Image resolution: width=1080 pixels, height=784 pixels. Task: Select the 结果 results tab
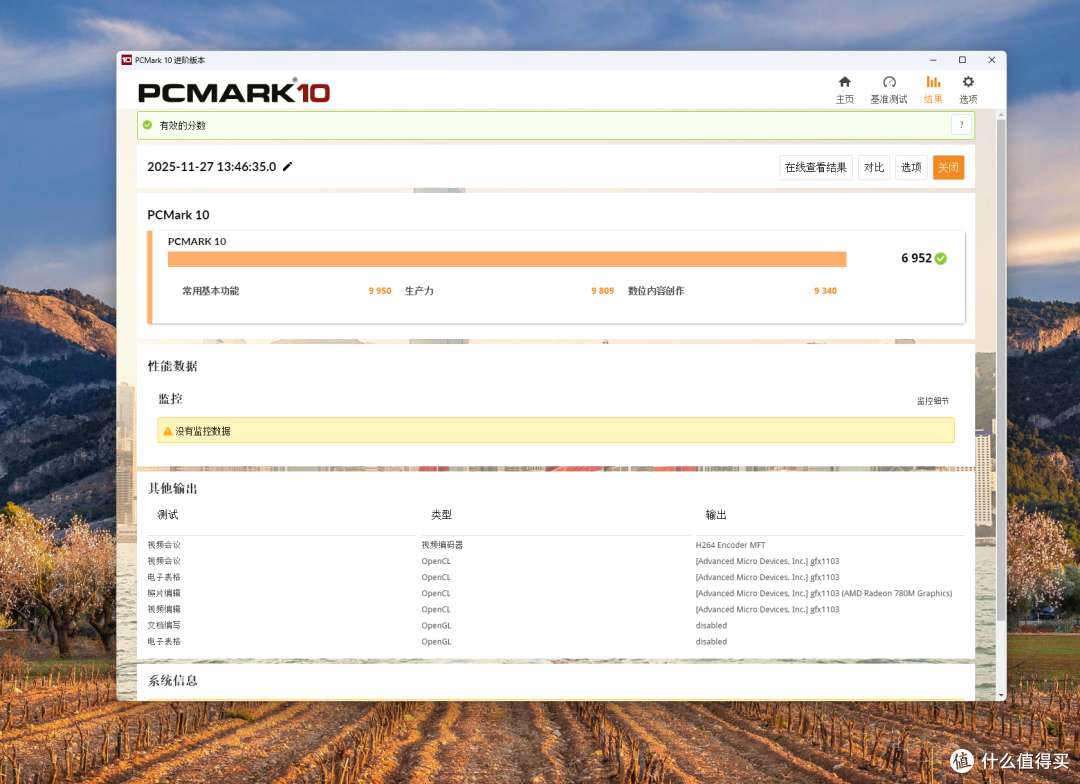933,90
